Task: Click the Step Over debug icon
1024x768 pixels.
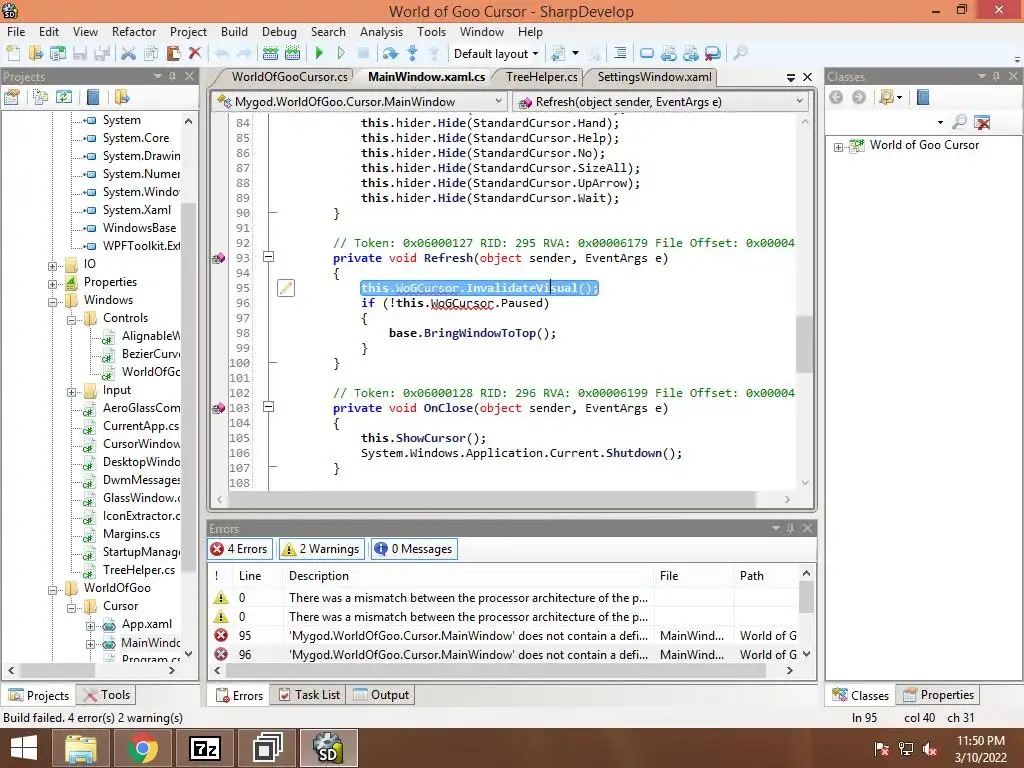Action: 391,54
